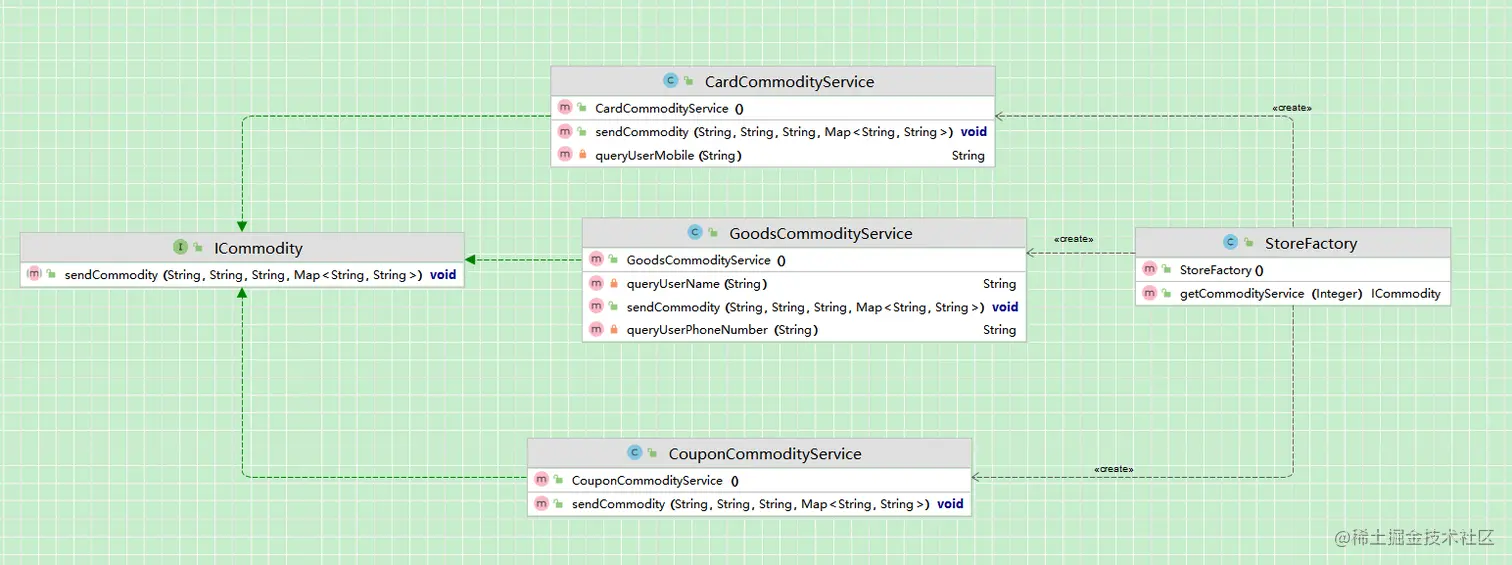This screenshot has width=1512, height=565.
Task: Select queryUserName (String) method row
Action: [804, 284]
